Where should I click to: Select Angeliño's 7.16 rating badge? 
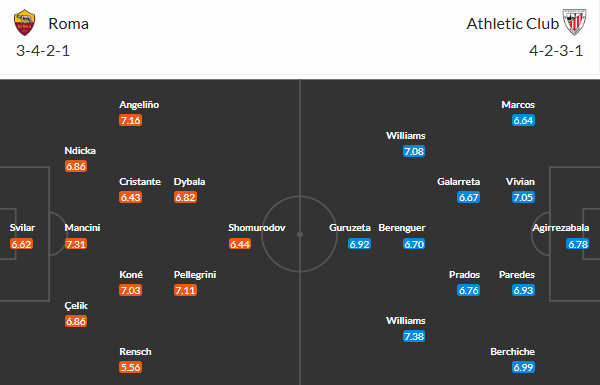click(x=130, y=121)
